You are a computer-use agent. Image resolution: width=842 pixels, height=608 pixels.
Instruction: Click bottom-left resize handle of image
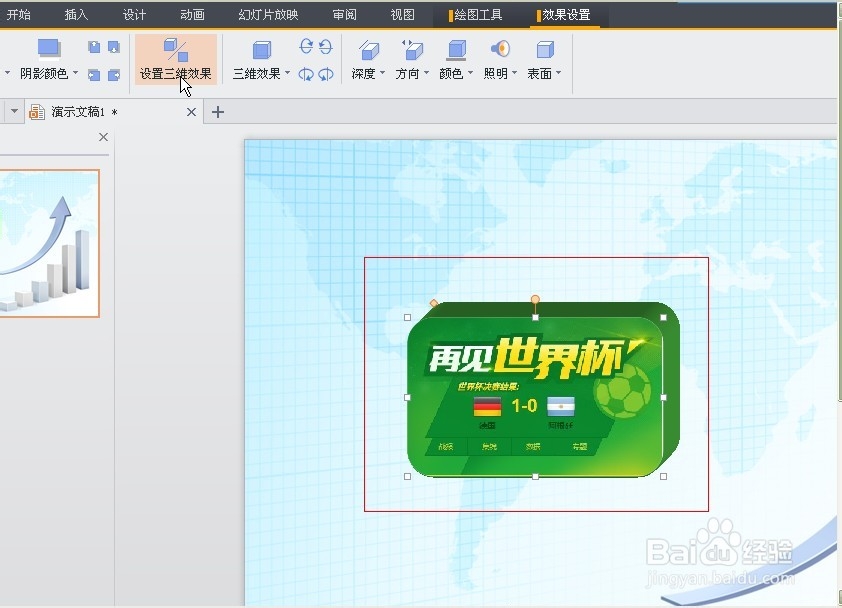(407, 476)
